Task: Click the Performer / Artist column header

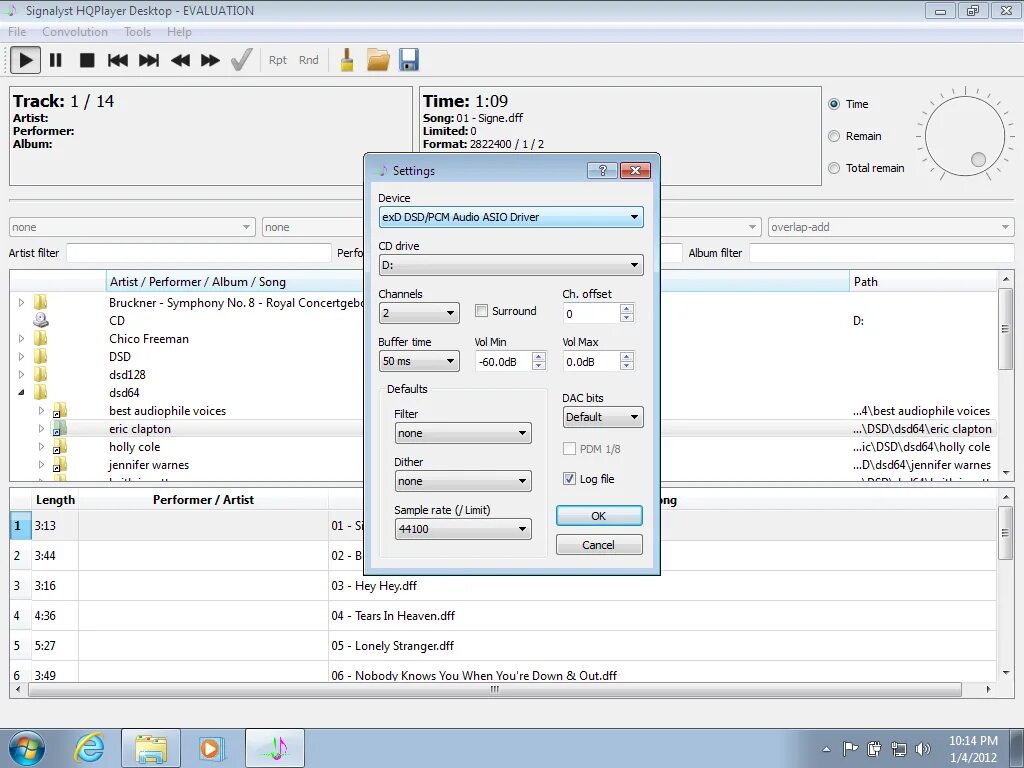Action: (203, 500)
